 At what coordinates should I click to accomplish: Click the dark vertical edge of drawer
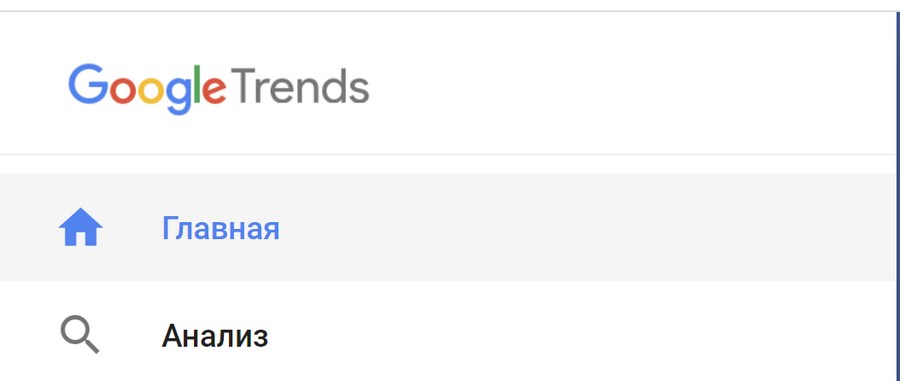click(x=898, y=196)
